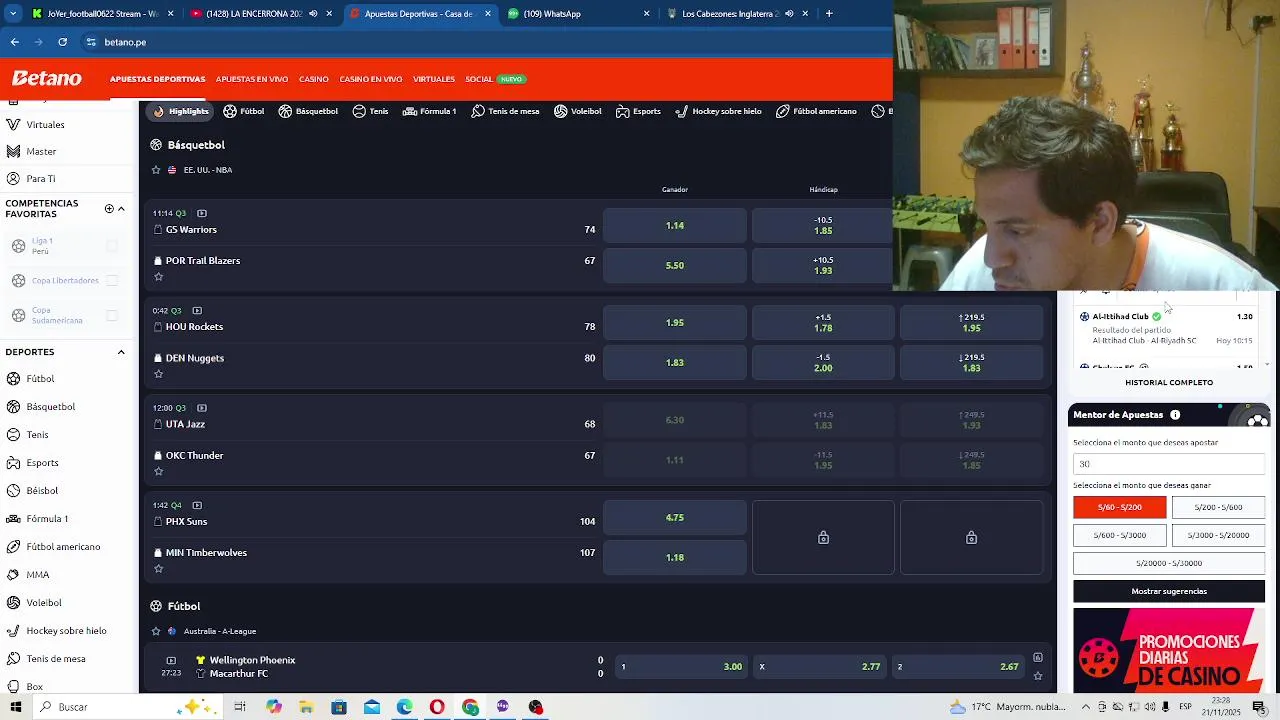The image size is (1280, 720).
Task: Select the S/60 - S/200 winnings range
Action: click(1120, 507)
